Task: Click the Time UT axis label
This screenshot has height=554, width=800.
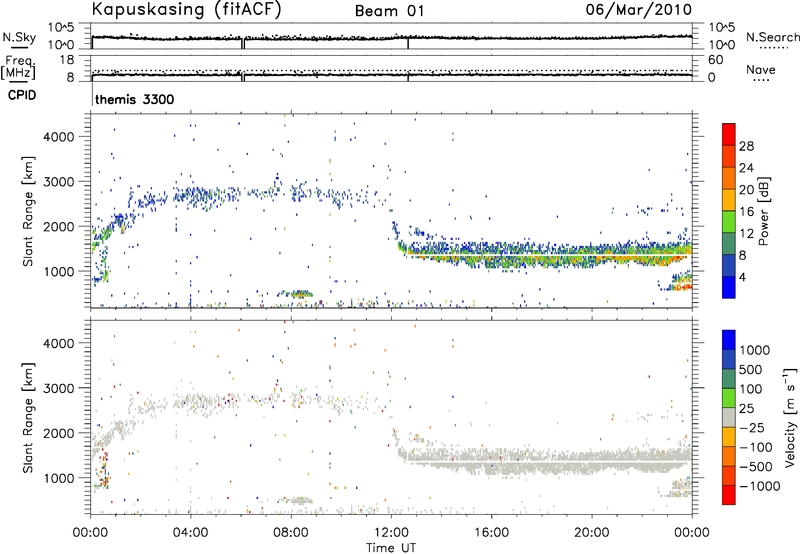Action: 391,548
